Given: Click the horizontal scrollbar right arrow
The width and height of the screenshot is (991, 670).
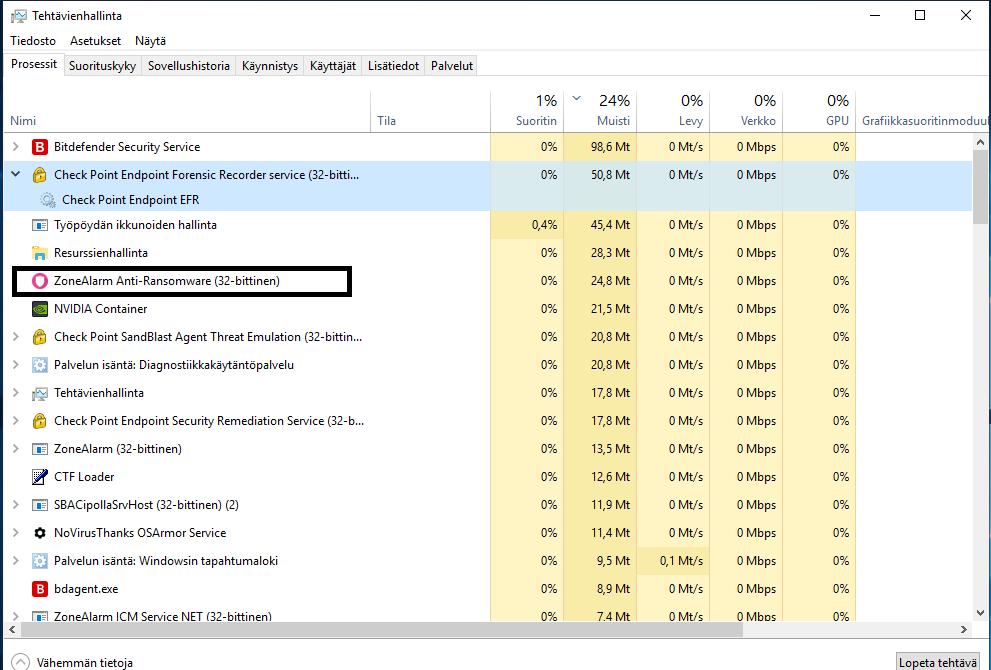Looking at the screenshot, I should [x=964, y=630].
